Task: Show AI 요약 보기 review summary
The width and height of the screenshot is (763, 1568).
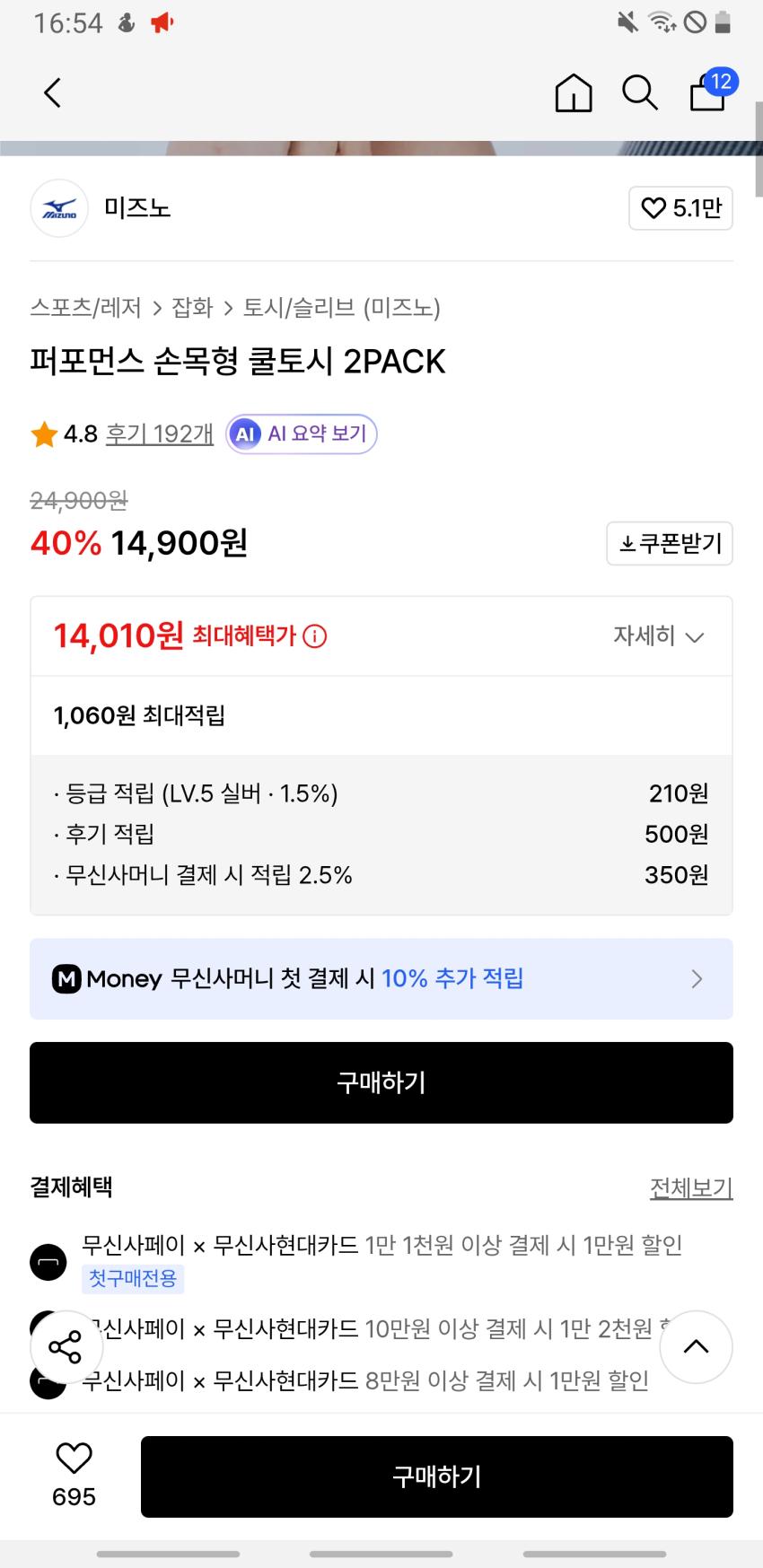Action: [301, 434]
